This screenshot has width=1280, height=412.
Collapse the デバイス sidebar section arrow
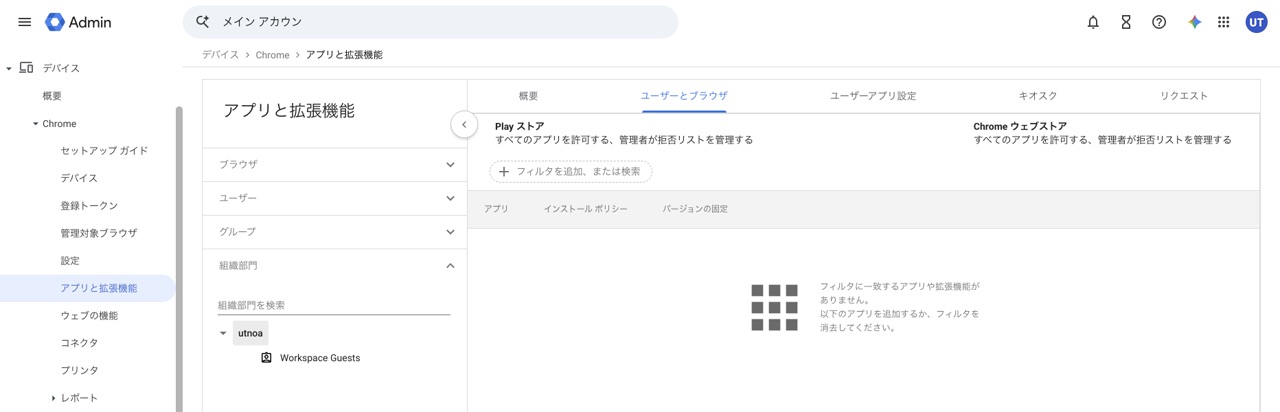(x=9, y=69)
